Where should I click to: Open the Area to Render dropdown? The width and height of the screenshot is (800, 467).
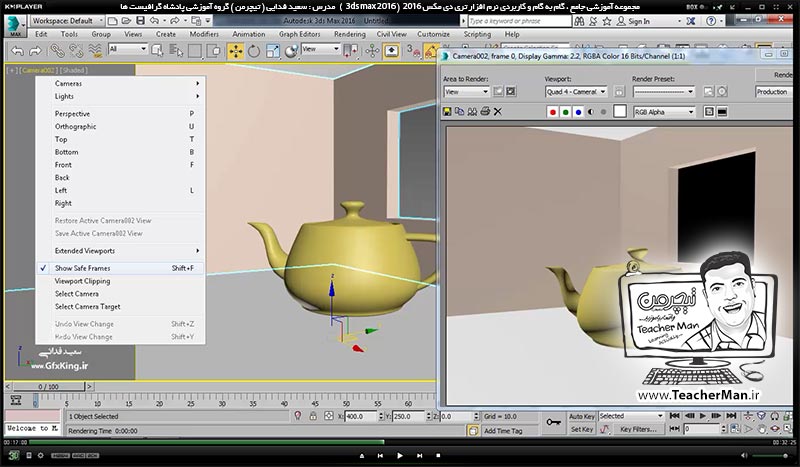point(466,92)
